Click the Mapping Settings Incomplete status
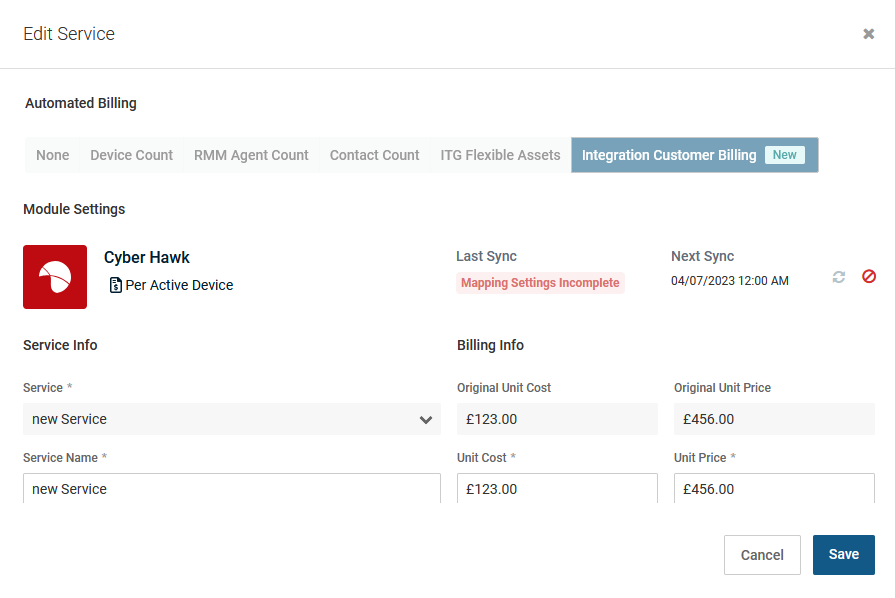This screenshot has height=598, width=895. 540,283
